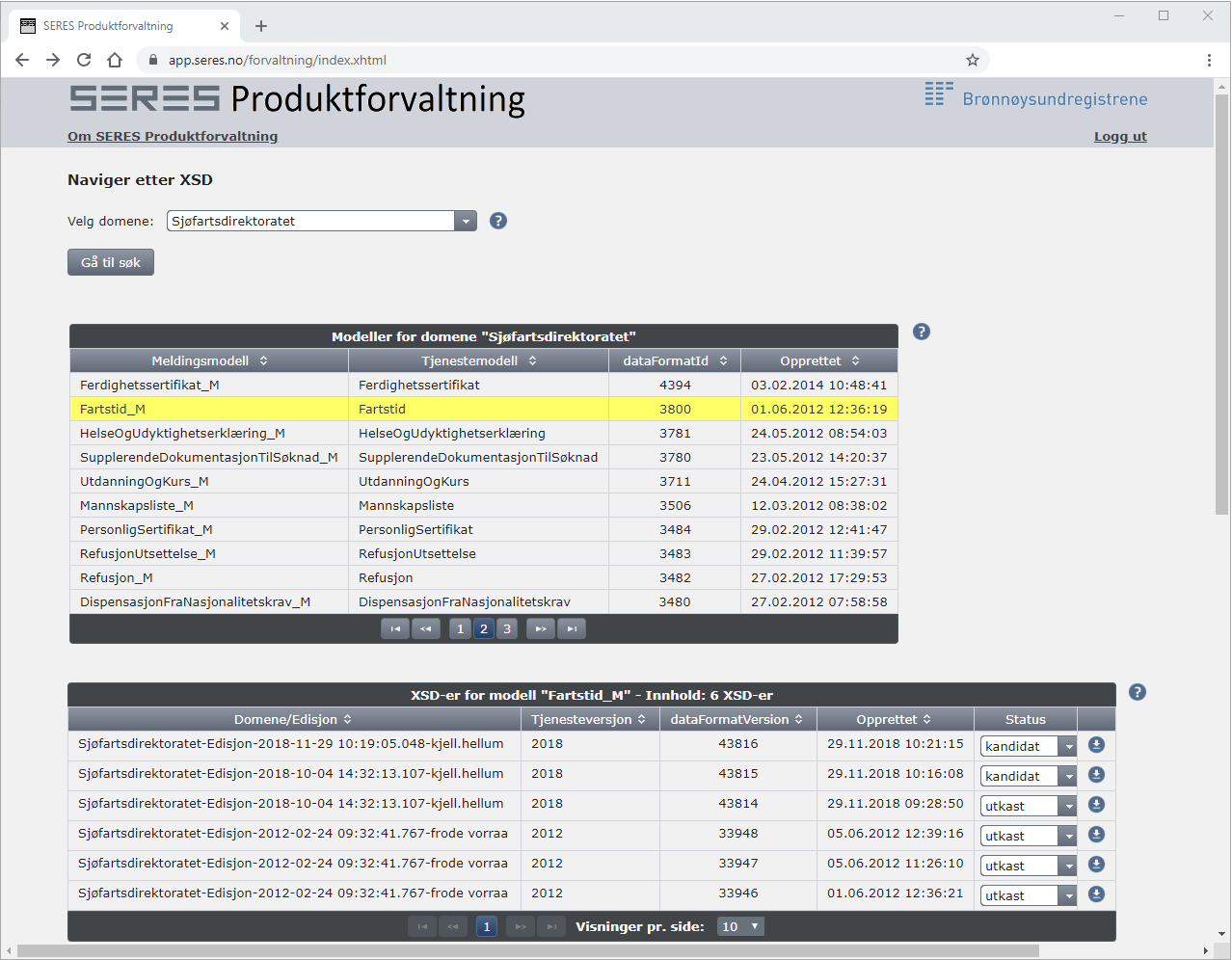Click the Logg ut link
Image resolution: width=1232 pixels, height=960 pixels.
1120,137
